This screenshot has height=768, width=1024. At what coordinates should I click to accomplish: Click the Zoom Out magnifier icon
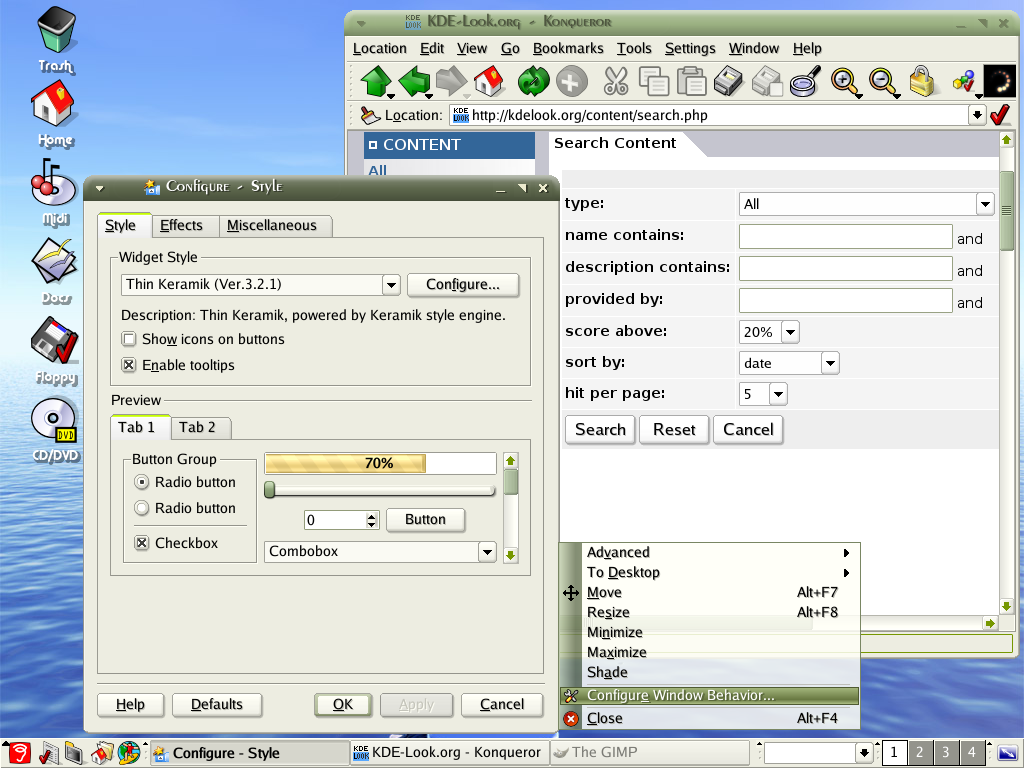(884, 82)
